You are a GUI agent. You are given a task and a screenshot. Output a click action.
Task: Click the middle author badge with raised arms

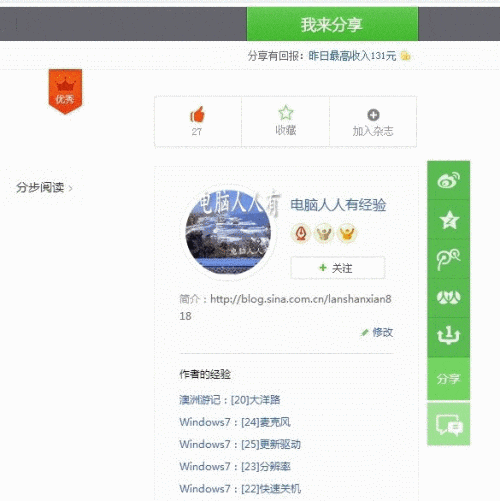pyautogui.click(x=323, y=233)
